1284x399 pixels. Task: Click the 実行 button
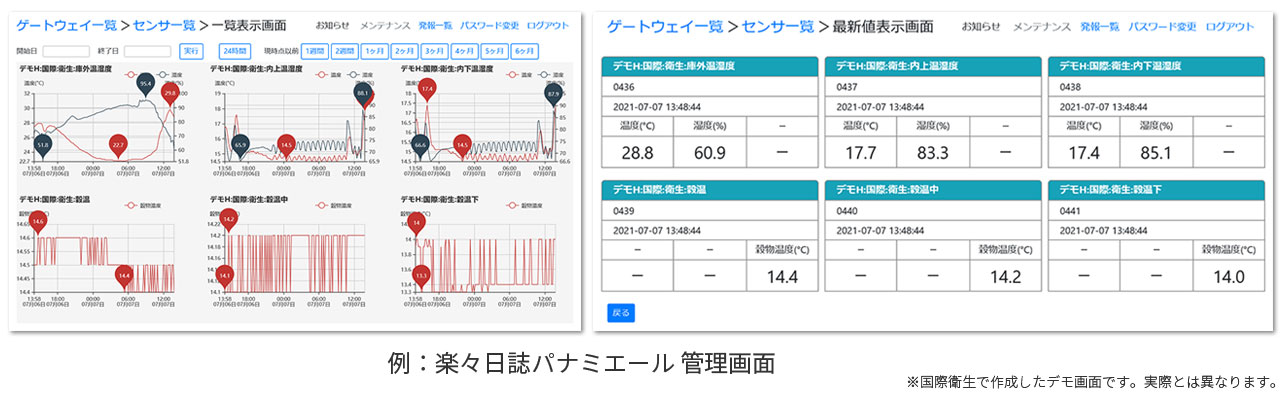[x=191, y=50]
